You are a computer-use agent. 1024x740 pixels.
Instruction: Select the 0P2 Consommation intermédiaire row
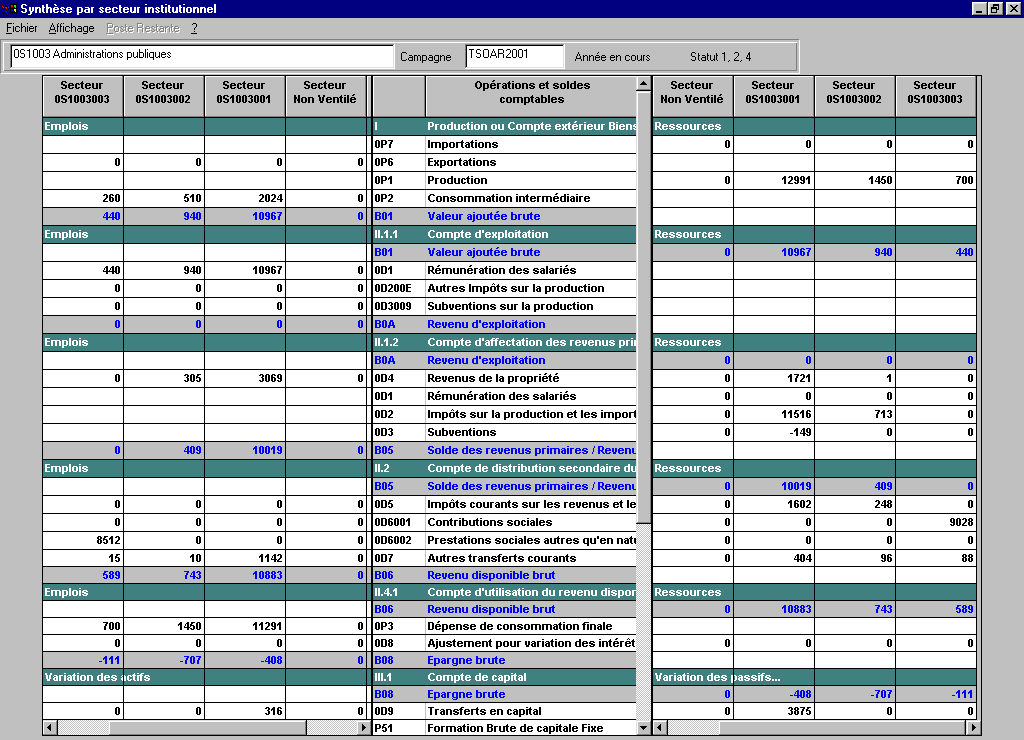point(504,198)
